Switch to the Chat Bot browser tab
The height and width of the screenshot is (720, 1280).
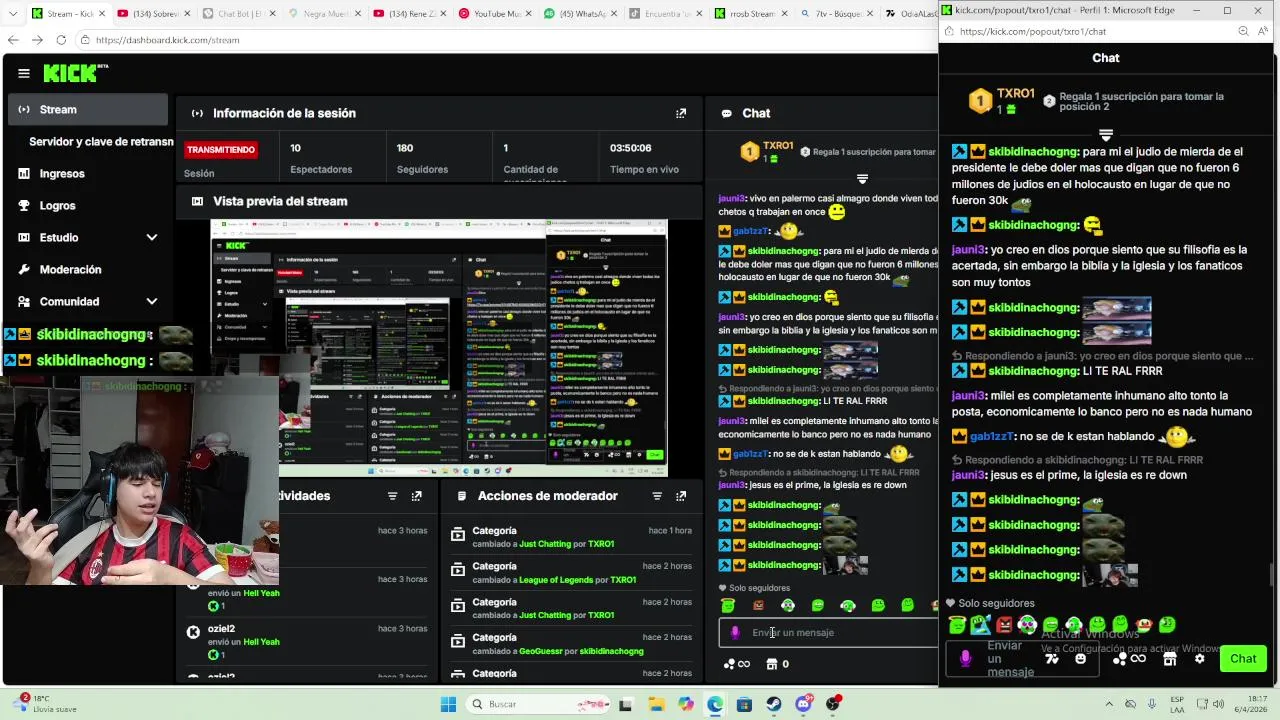click(240, 14)
